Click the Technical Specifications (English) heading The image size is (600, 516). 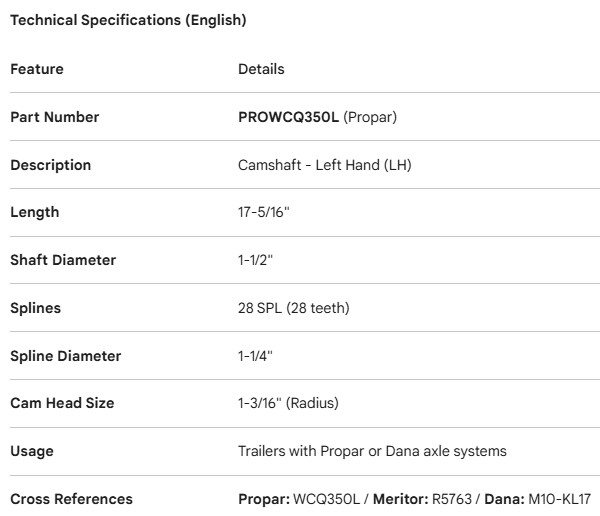pyautogui.click(x=128, y=20)
